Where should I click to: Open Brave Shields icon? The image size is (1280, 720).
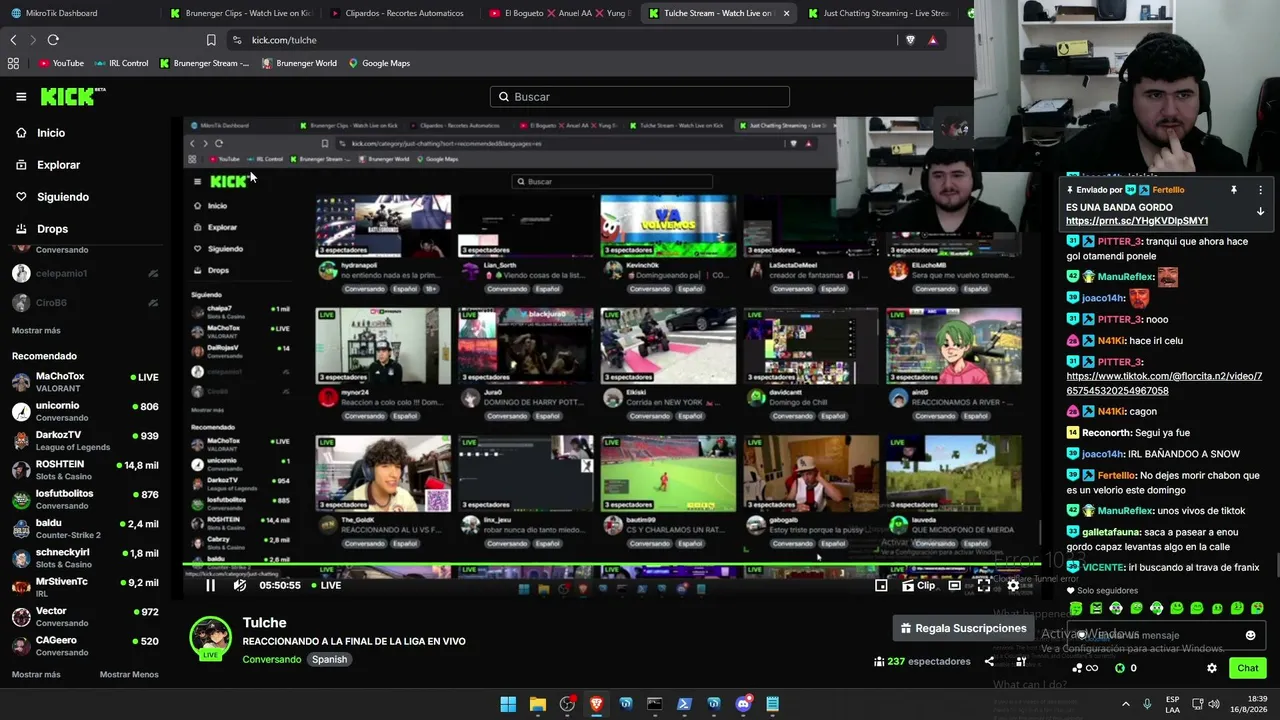[910, 40]
